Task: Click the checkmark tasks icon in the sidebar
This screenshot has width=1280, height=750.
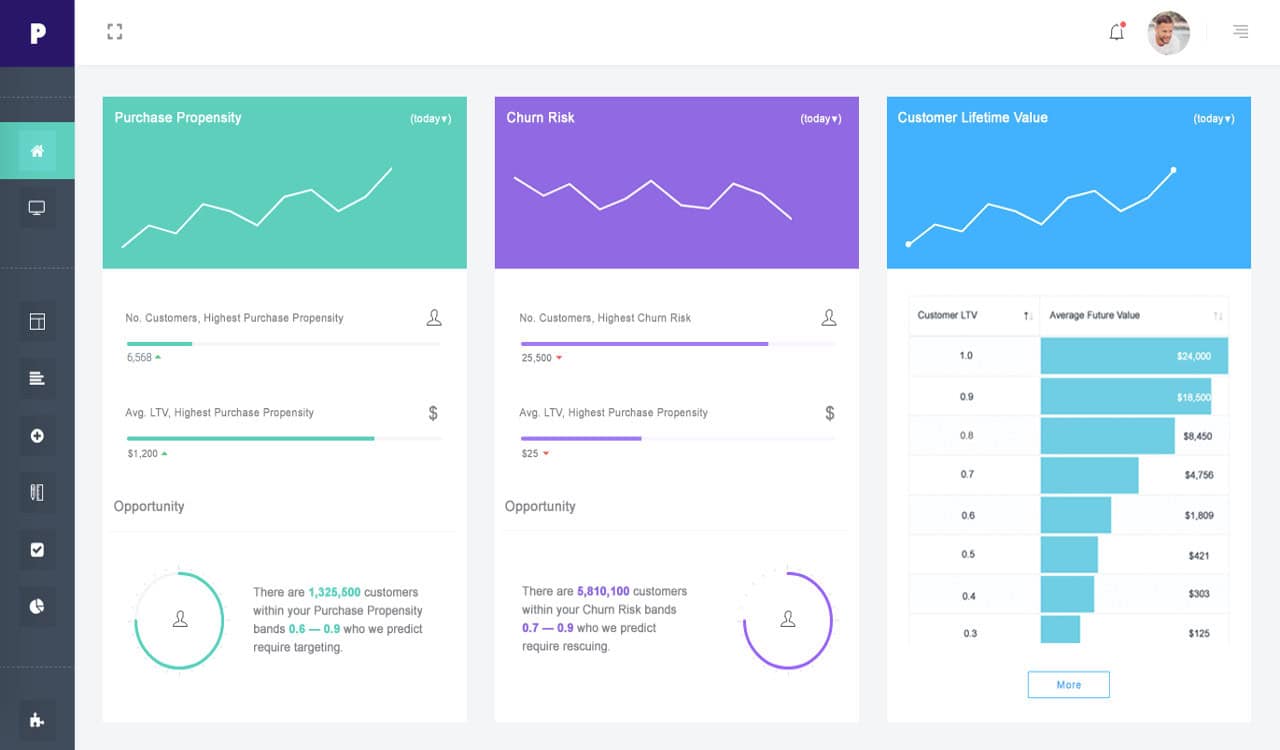Action: (37, 549)
